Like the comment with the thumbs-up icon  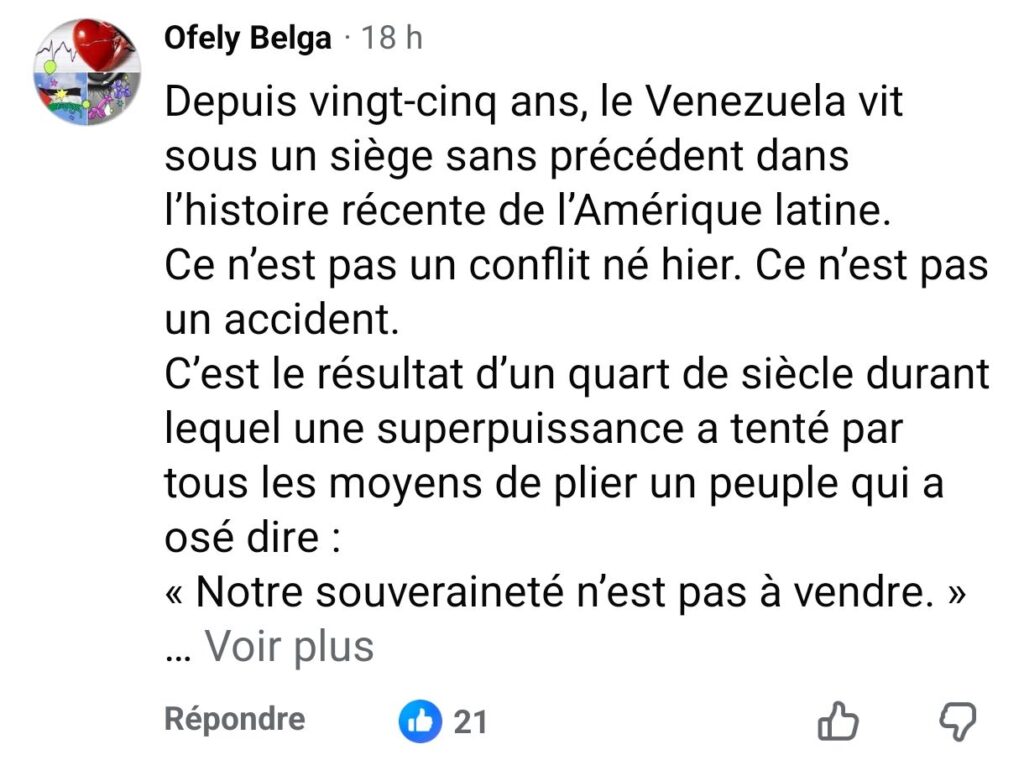click(838, 720)
